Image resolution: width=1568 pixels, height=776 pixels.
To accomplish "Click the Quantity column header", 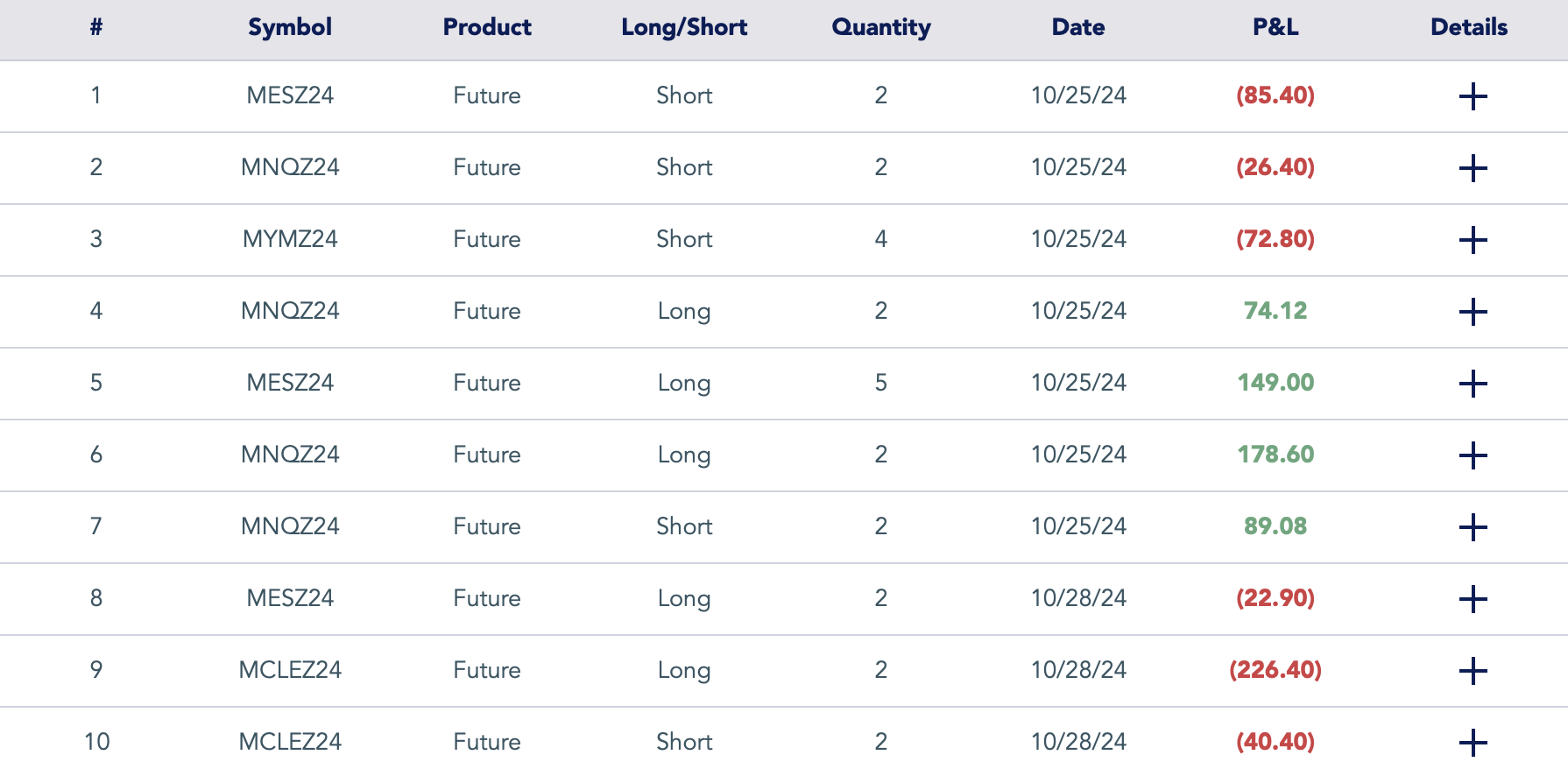I will click(x=880, y=27).
